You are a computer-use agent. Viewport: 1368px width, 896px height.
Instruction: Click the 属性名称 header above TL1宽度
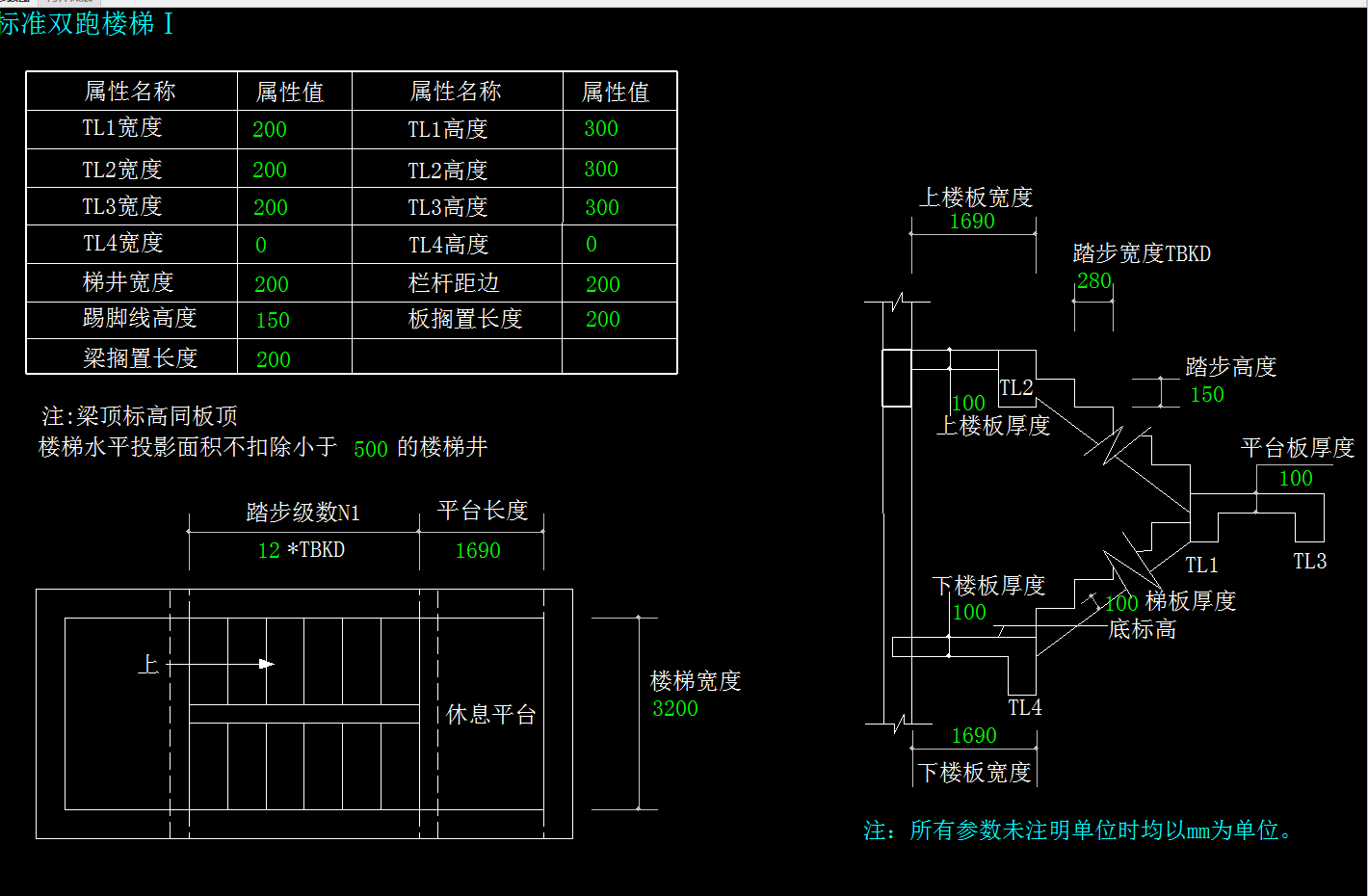130,92
